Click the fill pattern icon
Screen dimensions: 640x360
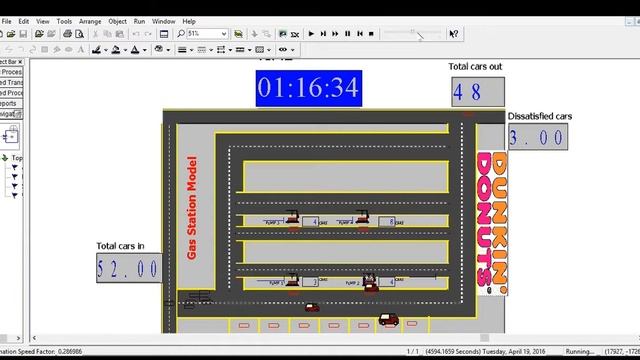click(x=260, y=50)
